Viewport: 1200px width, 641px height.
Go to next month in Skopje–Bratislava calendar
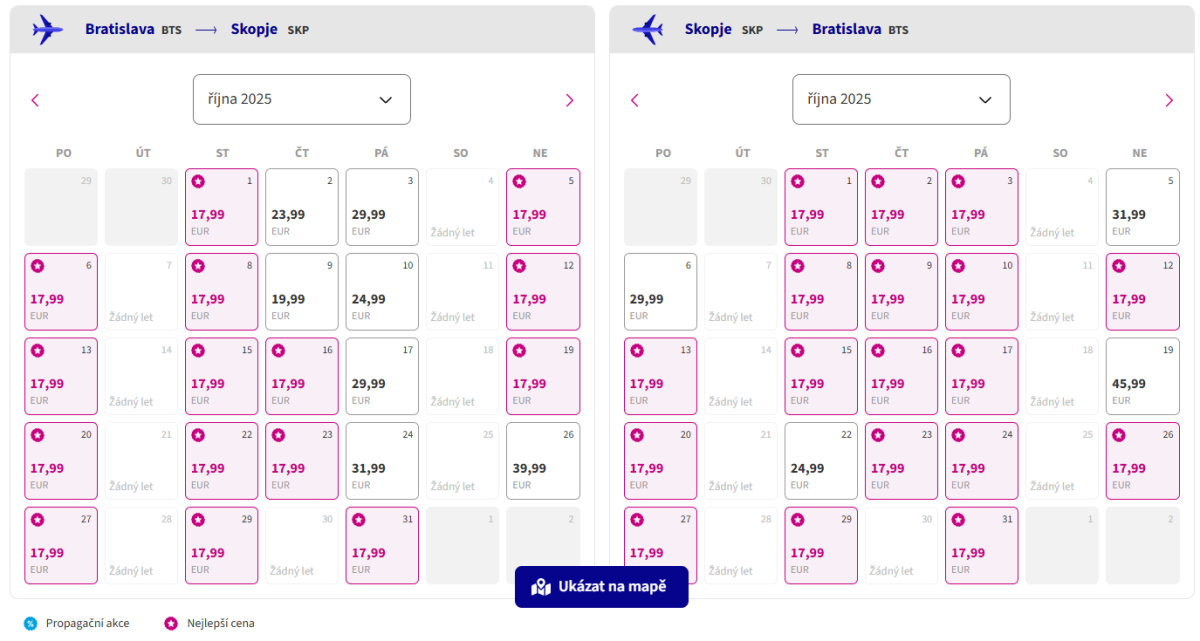coord(1169,100)
